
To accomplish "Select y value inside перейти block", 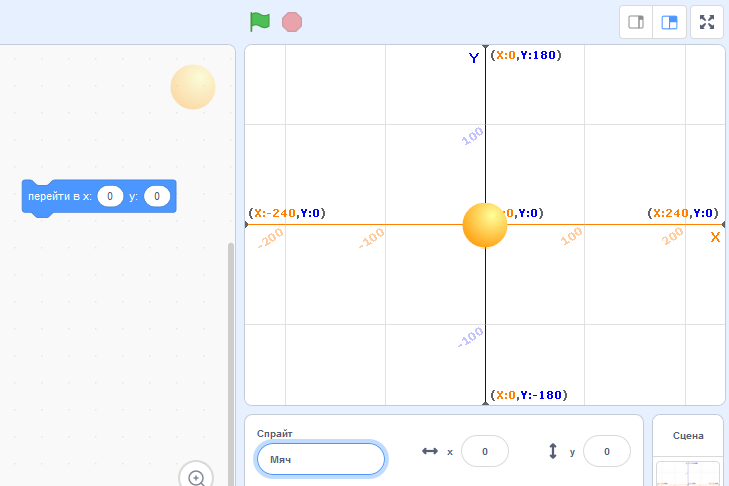I will (x=157, y=196).
